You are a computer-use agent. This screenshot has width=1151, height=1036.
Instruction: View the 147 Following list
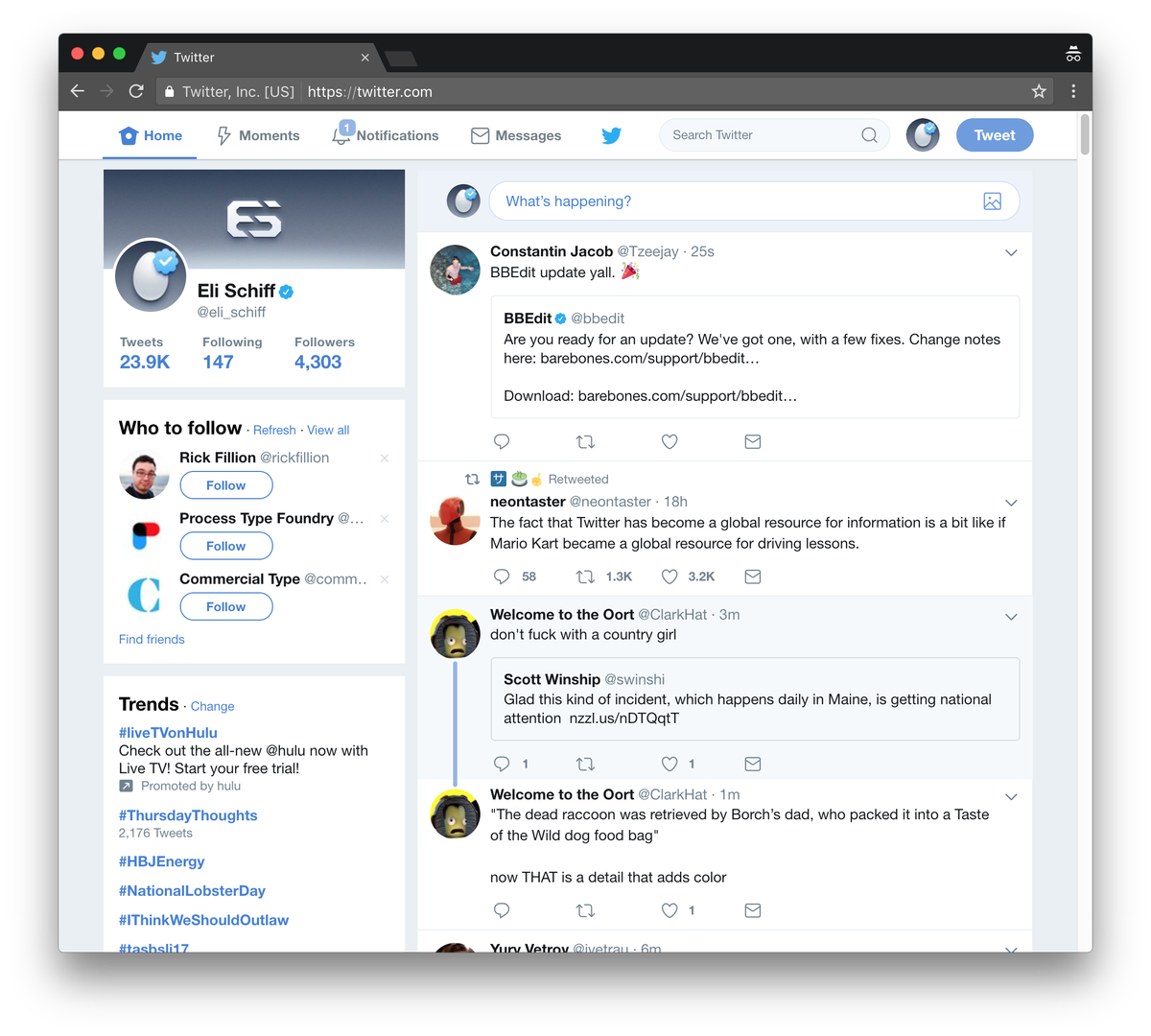tap(232, 353)
